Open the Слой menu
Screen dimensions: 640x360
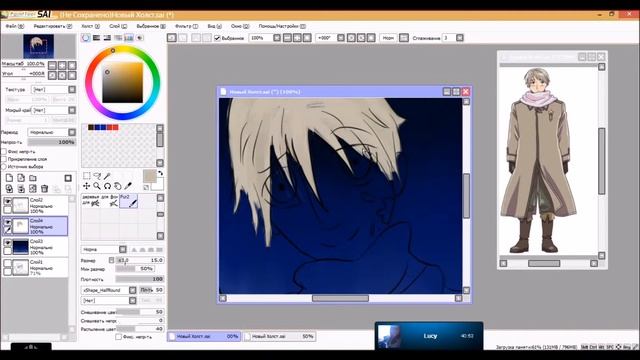118,26
